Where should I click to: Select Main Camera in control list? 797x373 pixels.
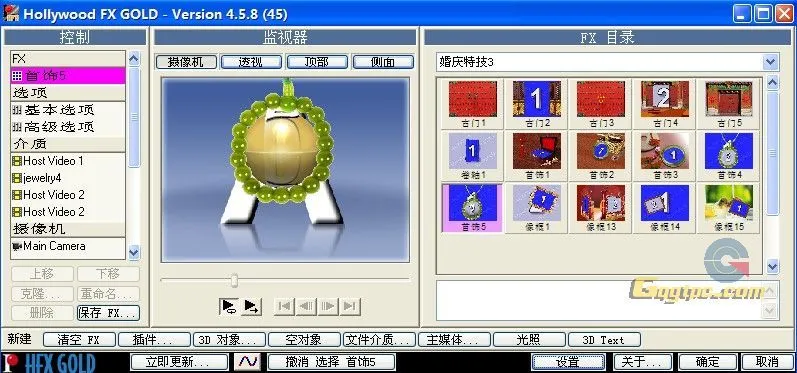pyautogui.click(x=68, y=246)
